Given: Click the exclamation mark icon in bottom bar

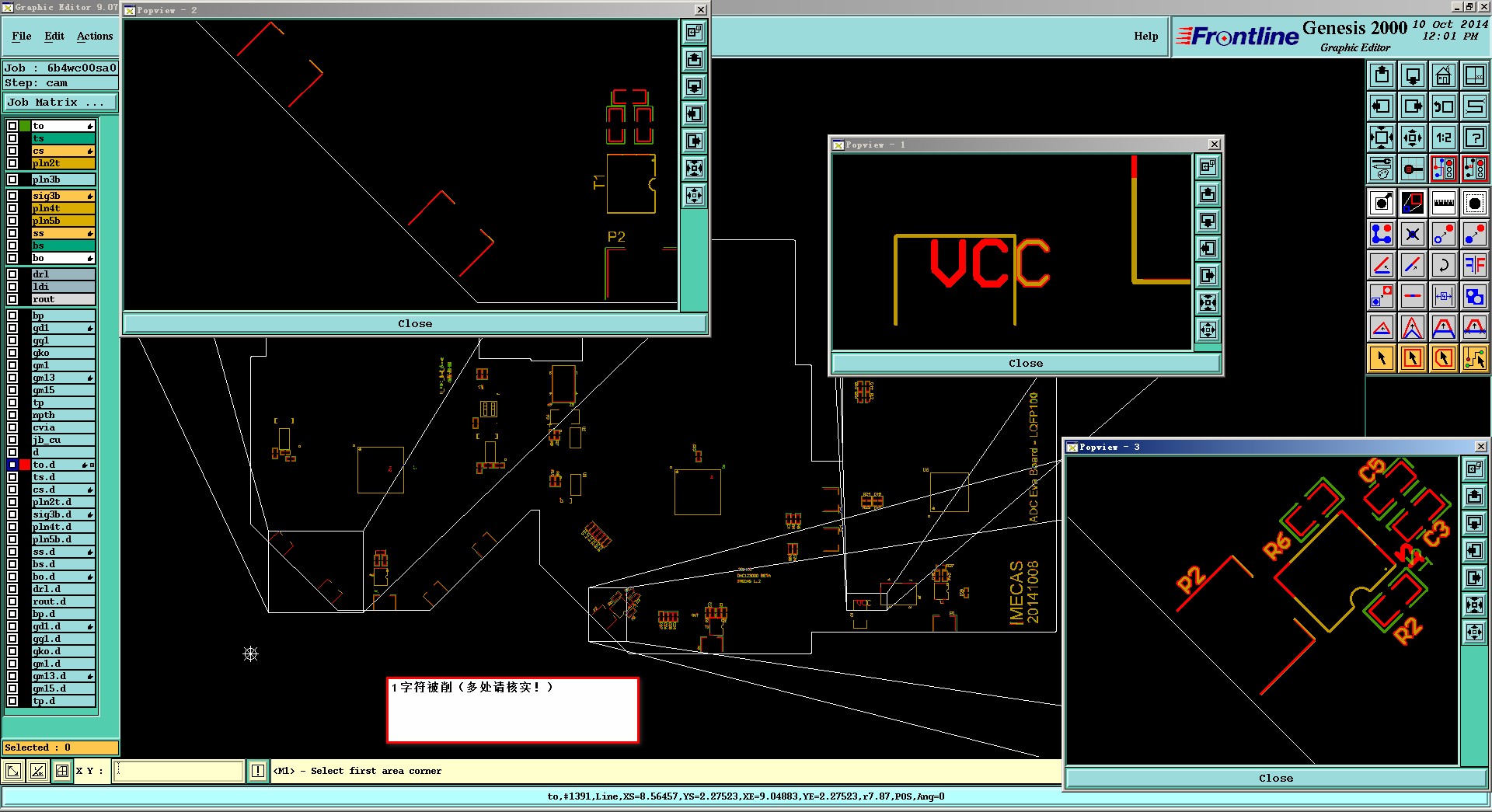Looking at the screenshot, I should (x=258, y=771).
